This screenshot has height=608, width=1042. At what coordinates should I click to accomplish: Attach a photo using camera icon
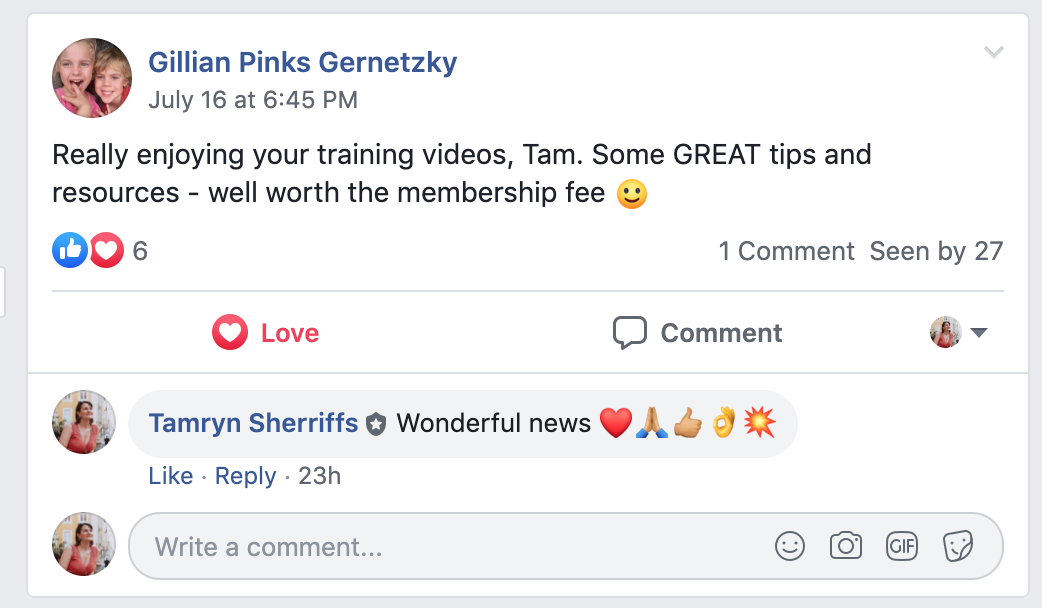click(845, 546)
